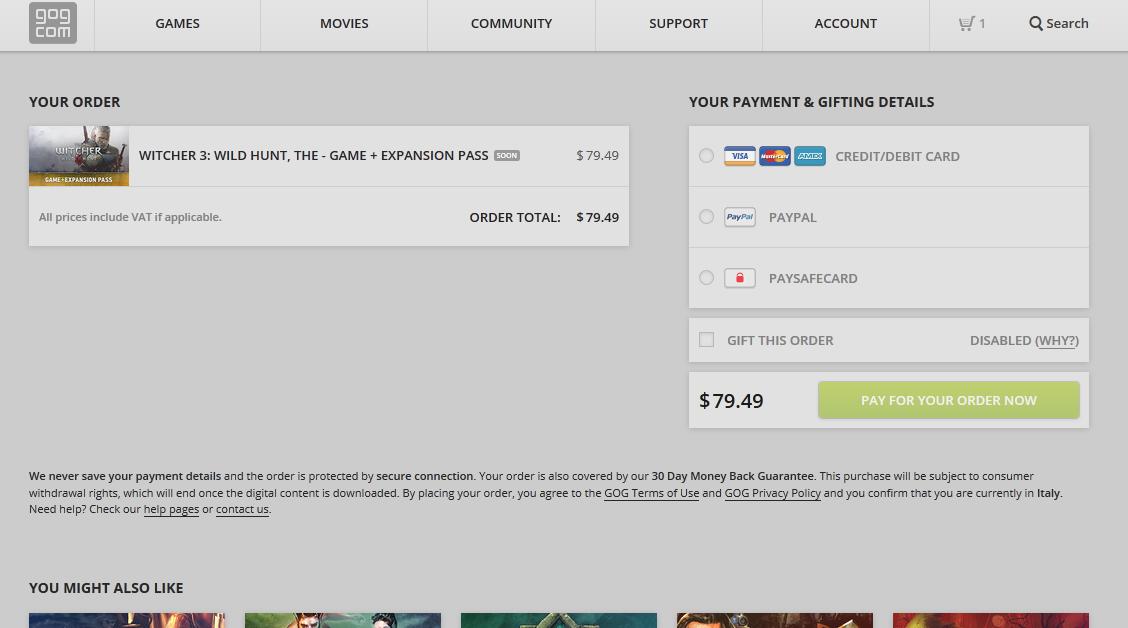Click the Search magnifier icon
The height and width of the screenshot is (628, 1128).
point(1035,23)
